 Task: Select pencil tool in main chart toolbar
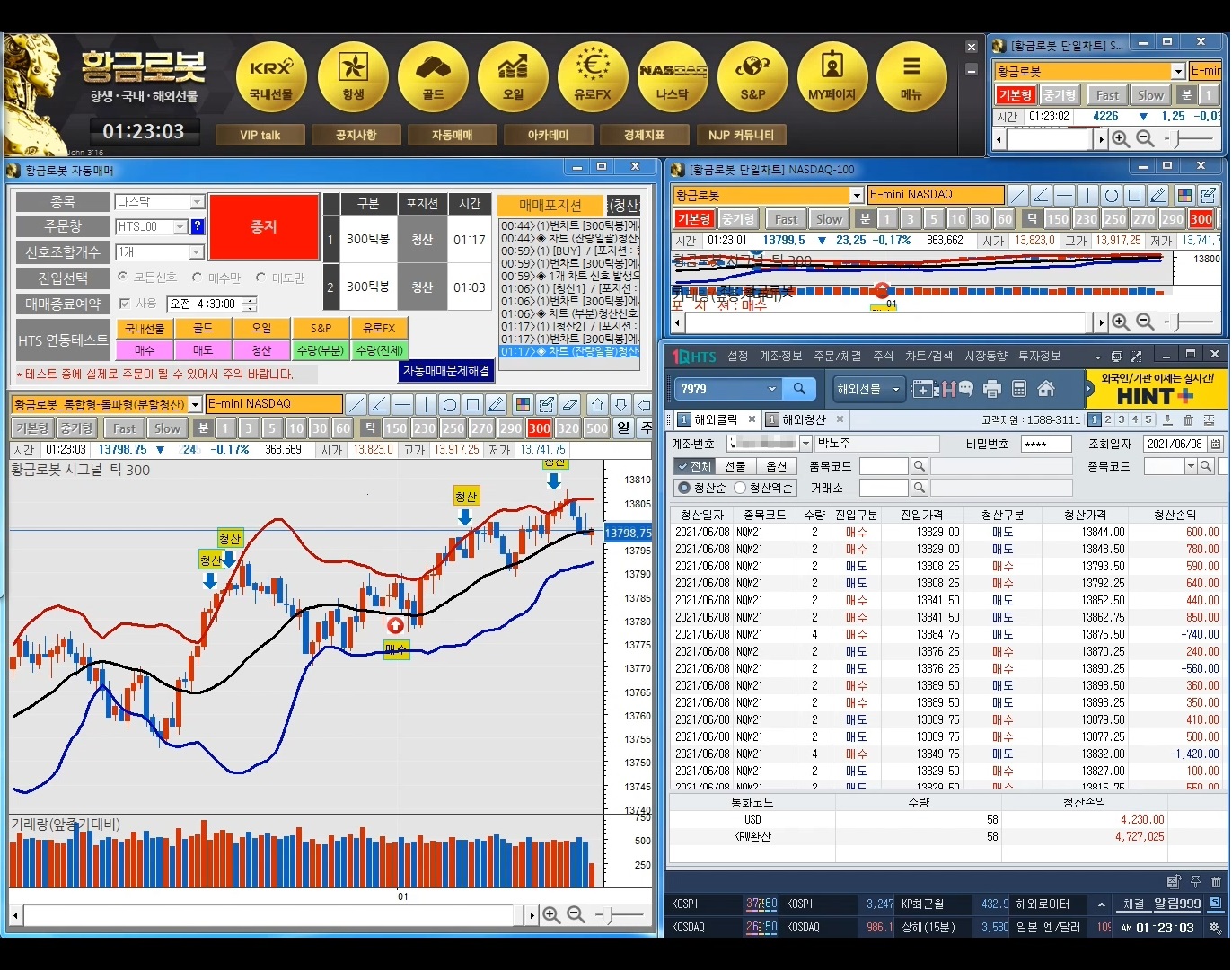(496, 404)
